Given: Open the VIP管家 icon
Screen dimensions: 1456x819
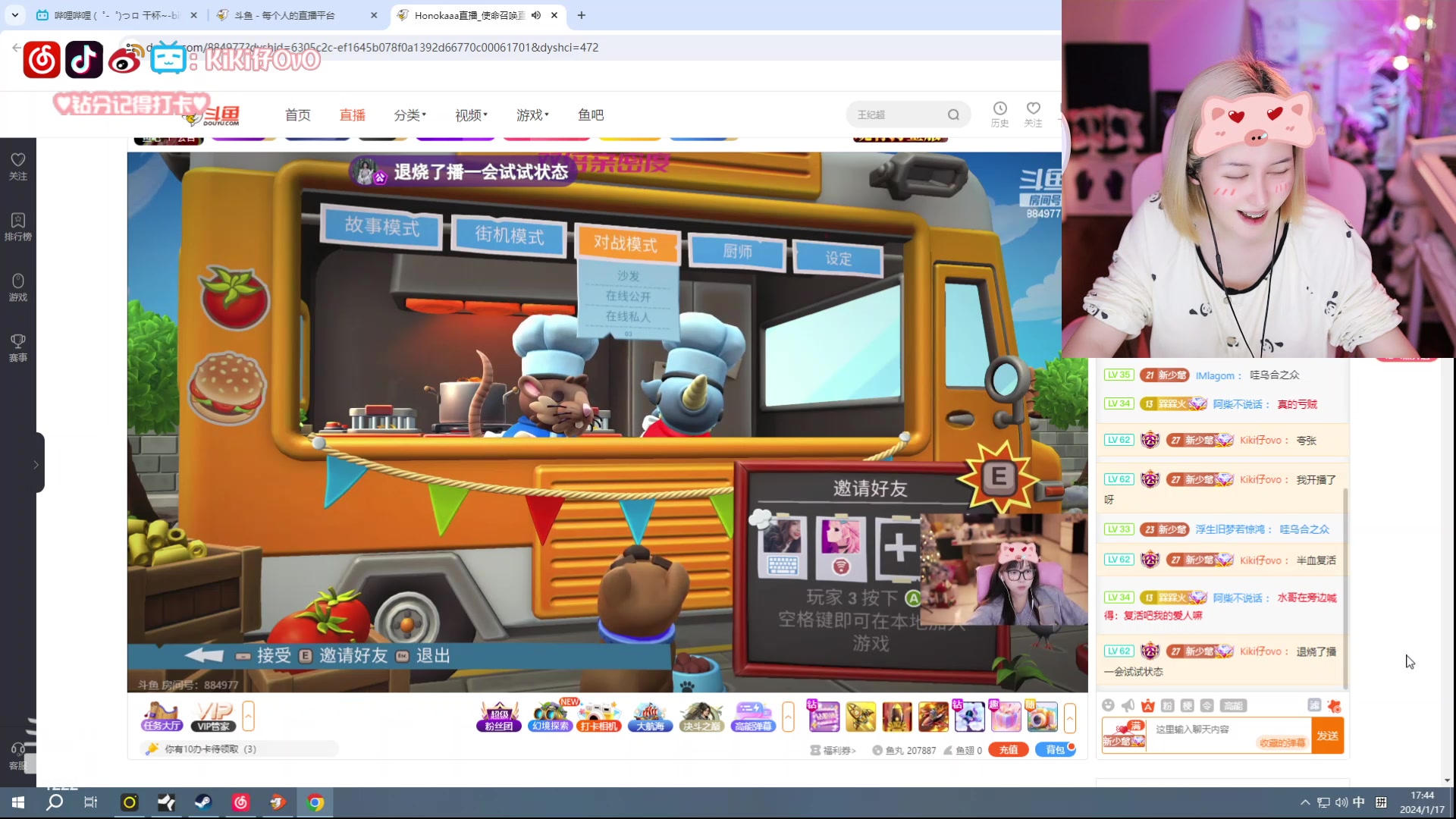Looking at the screenshot, I should click(x=213, y=716).
